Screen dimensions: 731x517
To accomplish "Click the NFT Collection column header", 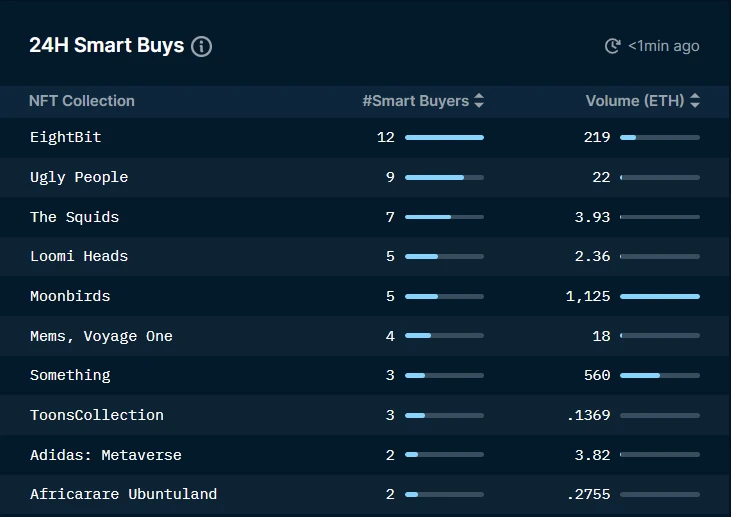I will tap(82, 101).
